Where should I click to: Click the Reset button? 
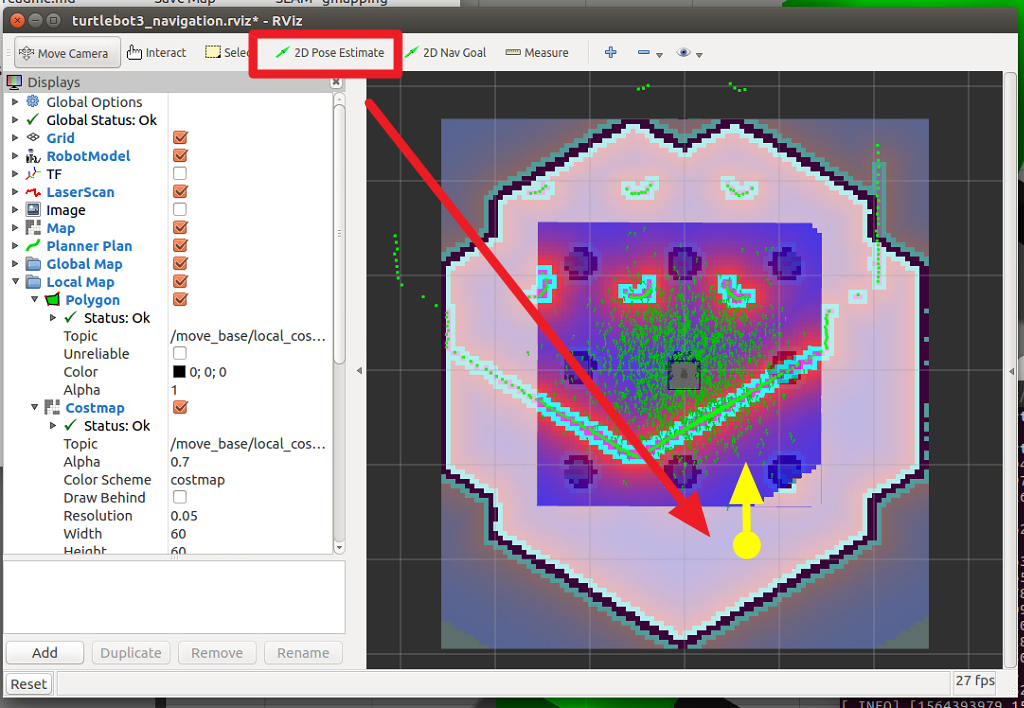coord(29,684)
